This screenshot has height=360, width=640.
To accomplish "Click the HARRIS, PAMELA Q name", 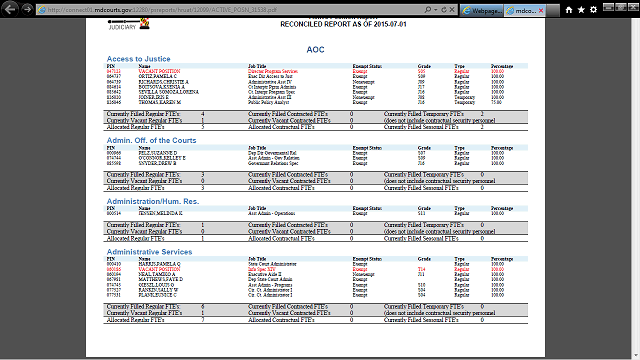I will (159, 264).
